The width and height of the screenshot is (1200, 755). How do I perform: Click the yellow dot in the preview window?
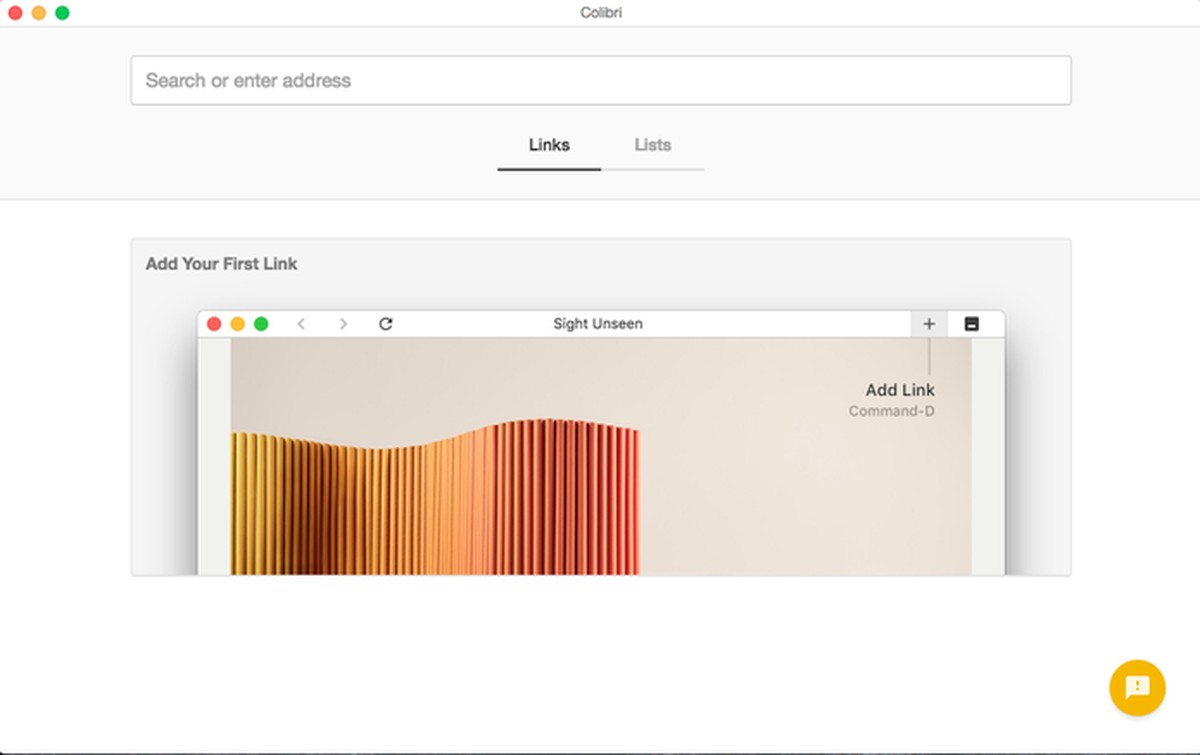coord(238,324)
